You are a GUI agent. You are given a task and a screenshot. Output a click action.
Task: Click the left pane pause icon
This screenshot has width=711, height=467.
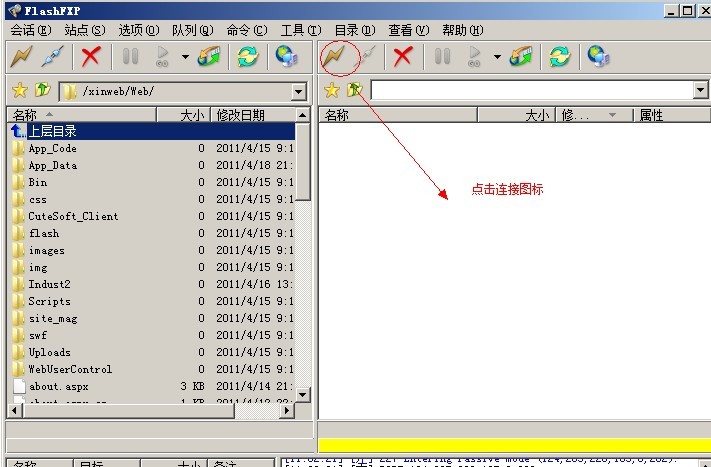click(x=131, y=57)
